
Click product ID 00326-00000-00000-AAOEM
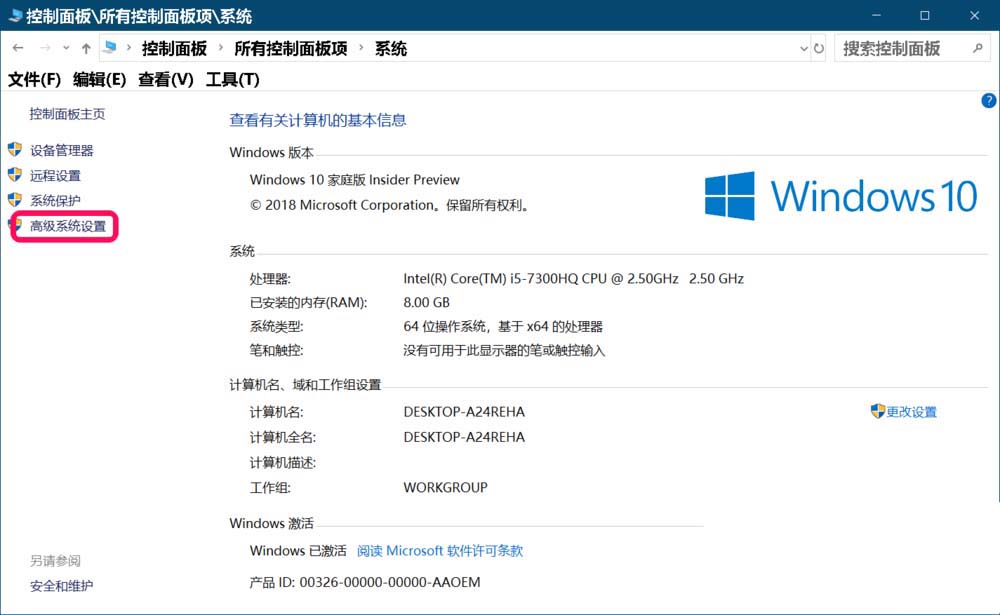pyautogui.click(x=390, y=582)
